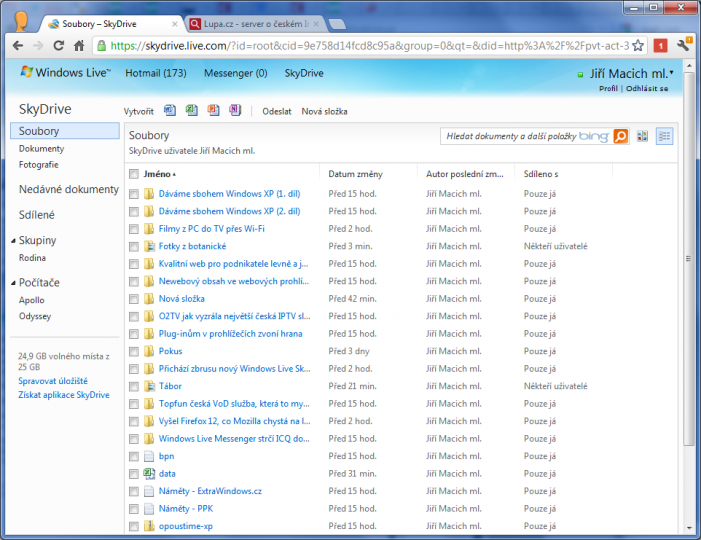Create a new Excel workbook
This screenshot has width=701, height=540.
pos(192,110)
